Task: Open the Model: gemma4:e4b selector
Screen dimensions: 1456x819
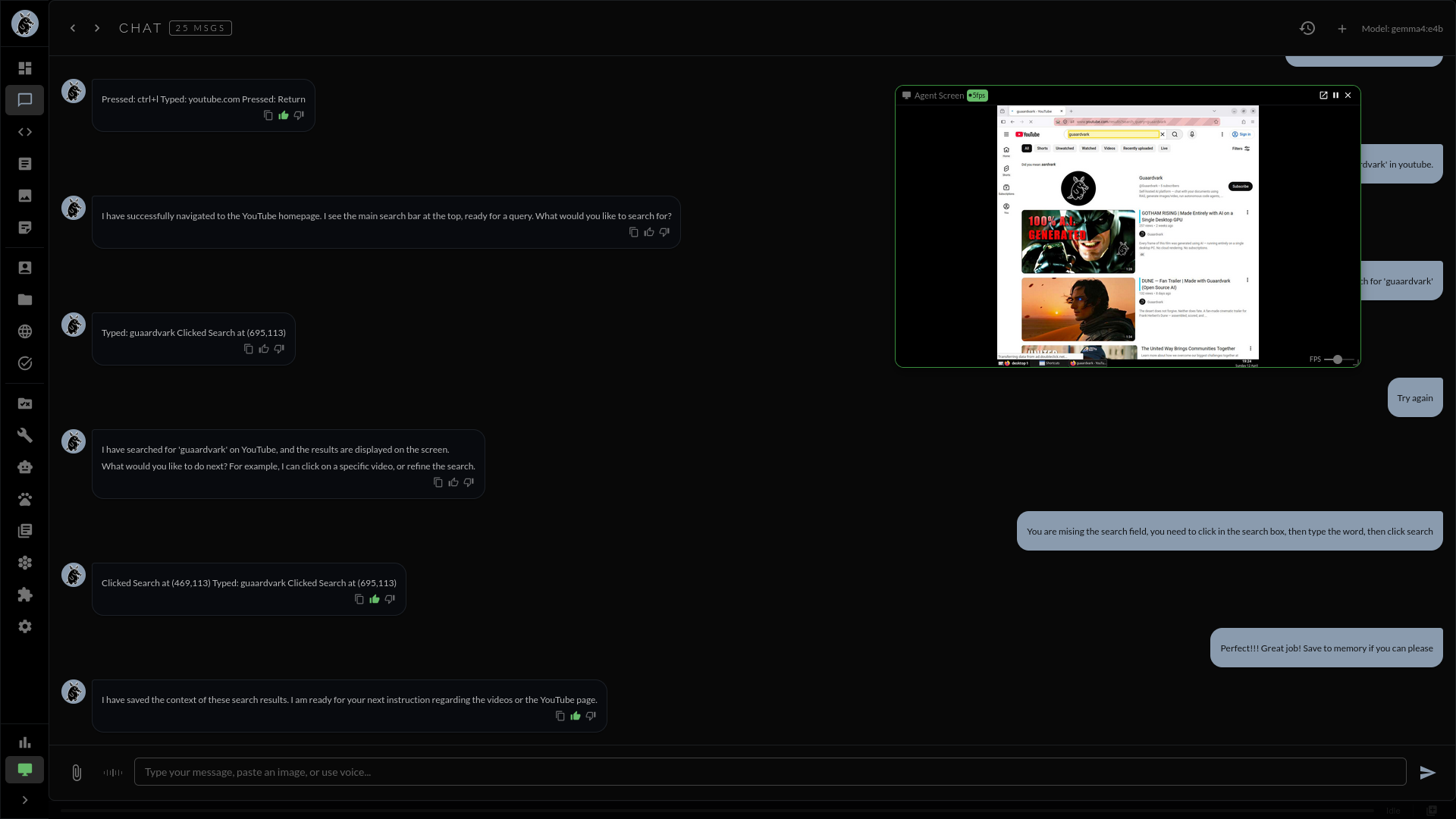Action: click(1402, 29)
